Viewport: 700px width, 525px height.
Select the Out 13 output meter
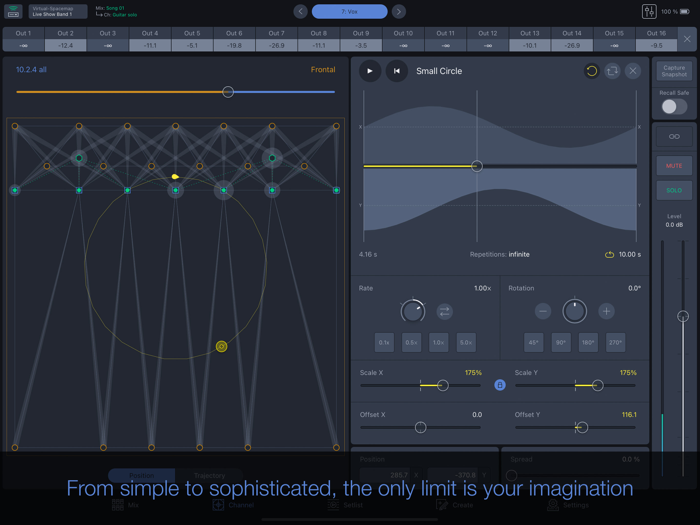click(x=529, y=39)
